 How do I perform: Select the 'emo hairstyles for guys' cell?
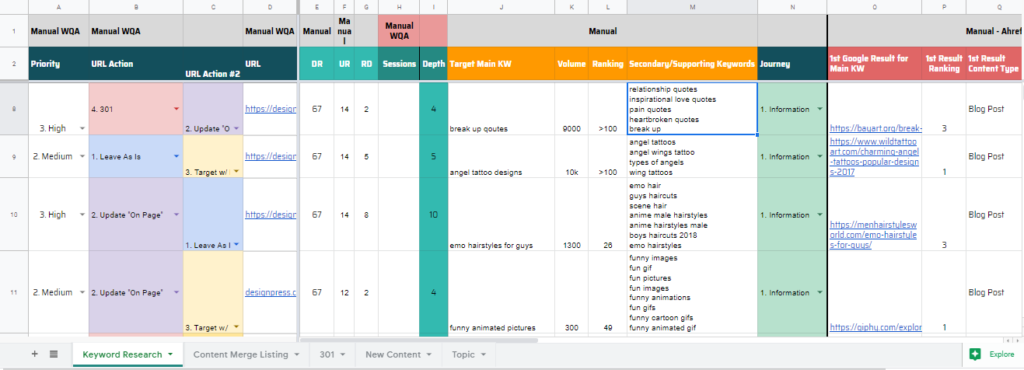point(502,215)
